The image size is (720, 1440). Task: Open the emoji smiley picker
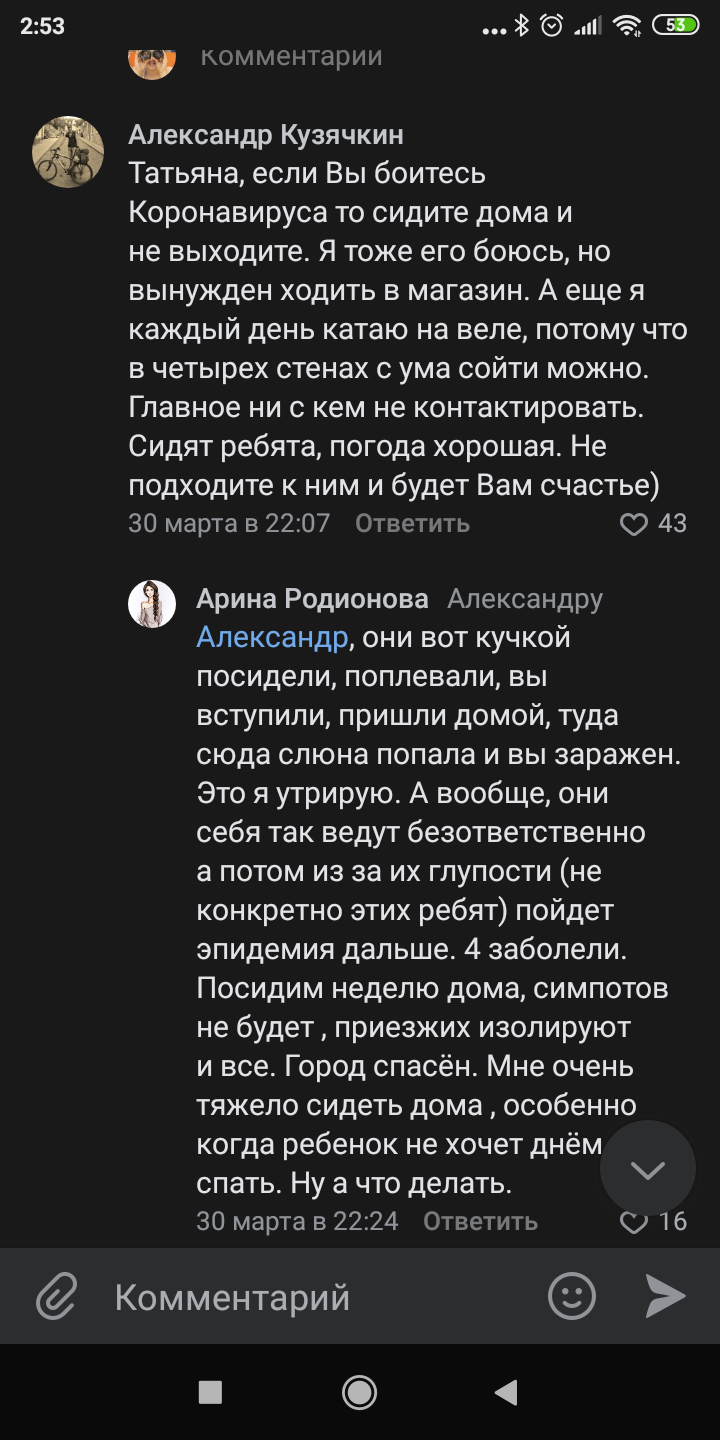(572, 1297)
